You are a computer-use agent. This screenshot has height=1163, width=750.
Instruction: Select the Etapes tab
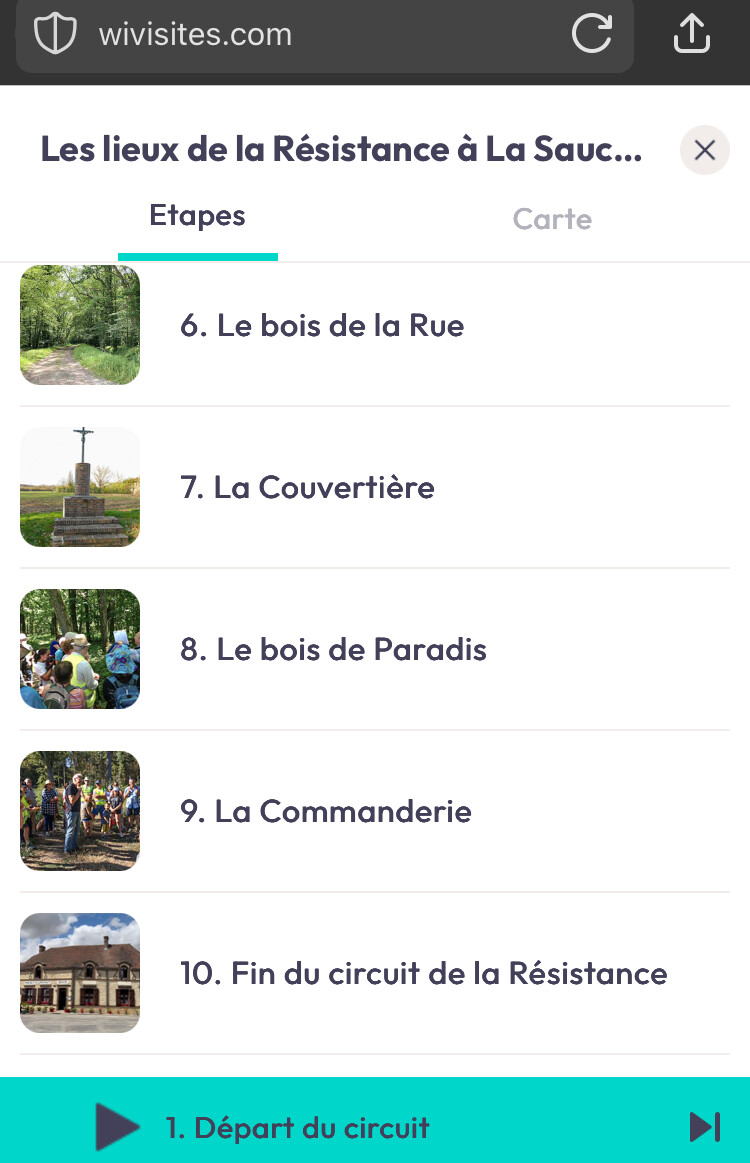coord(197,216)
